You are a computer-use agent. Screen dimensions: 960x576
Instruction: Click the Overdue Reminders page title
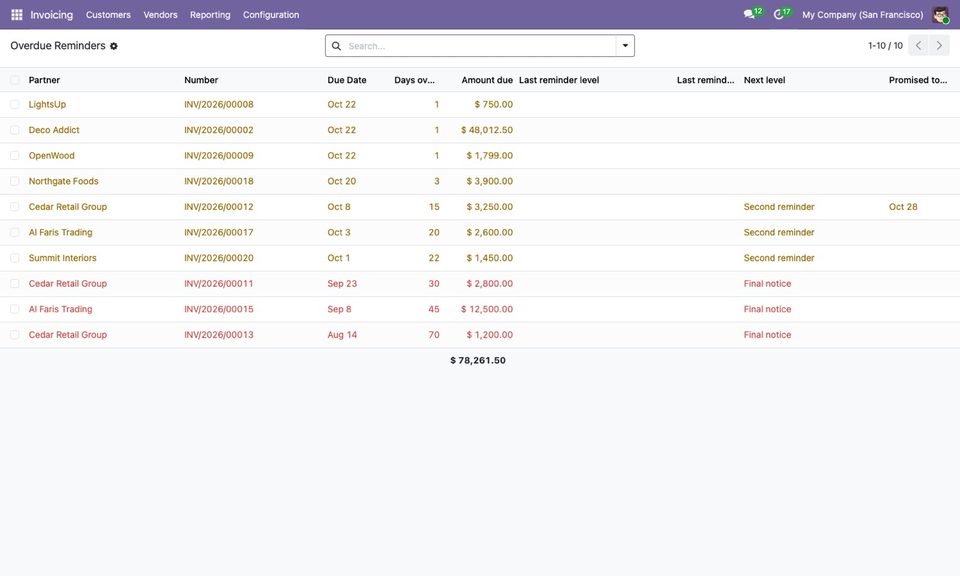tap(58, 46)
